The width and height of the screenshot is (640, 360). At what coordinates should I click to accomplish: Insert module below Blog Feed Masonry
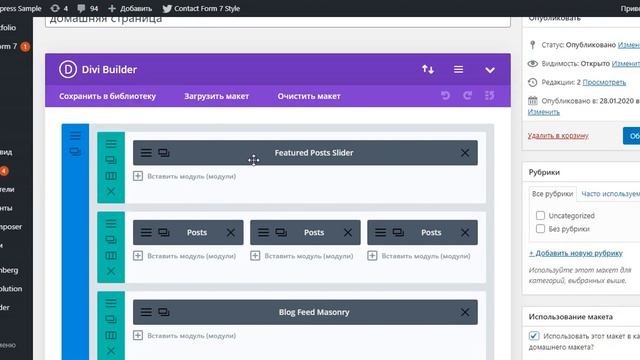185,336
